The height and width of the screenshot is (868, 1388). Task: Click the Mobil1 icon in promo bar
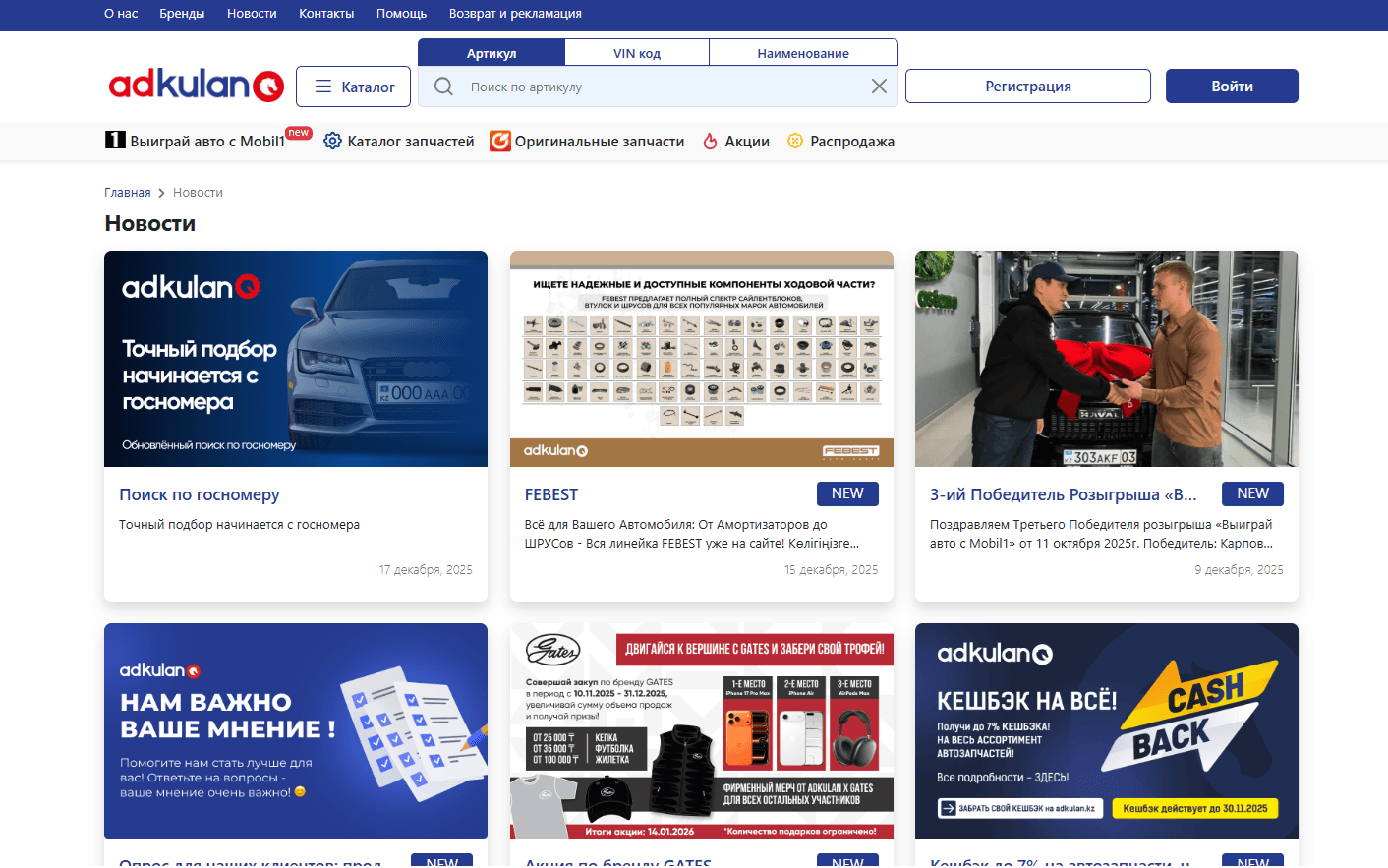click(x=115, y=141)
